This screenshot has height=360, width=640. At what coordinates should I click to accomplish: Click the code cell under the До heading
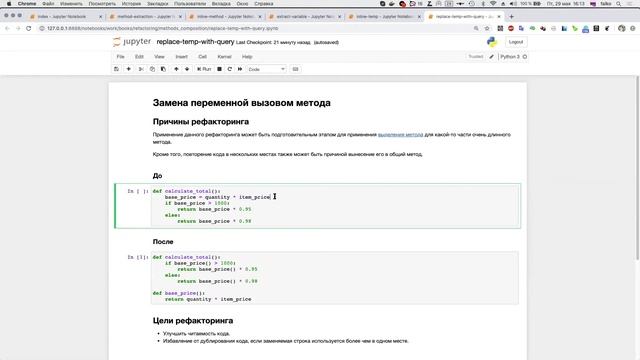tap(336, 206)
